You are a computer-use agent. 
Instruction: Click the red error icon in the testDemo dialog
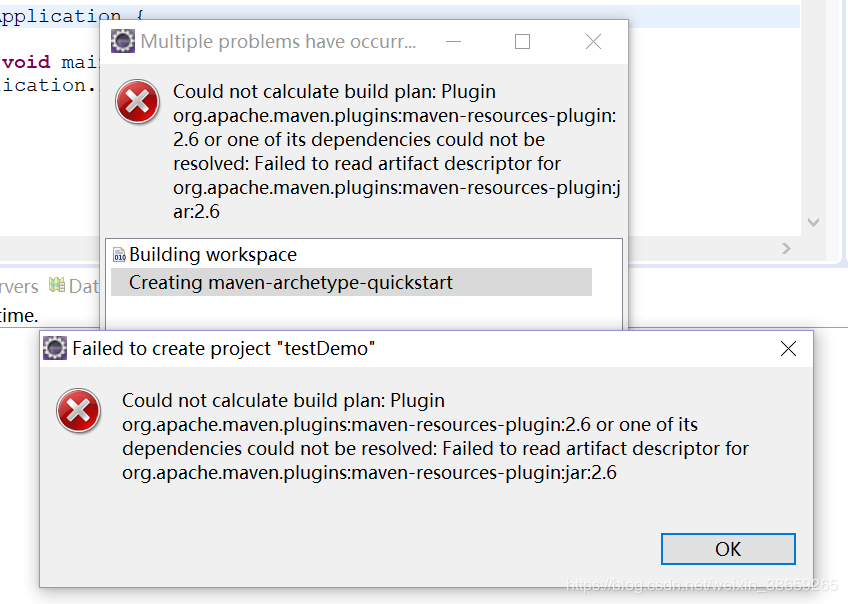(x=78, y=412)
